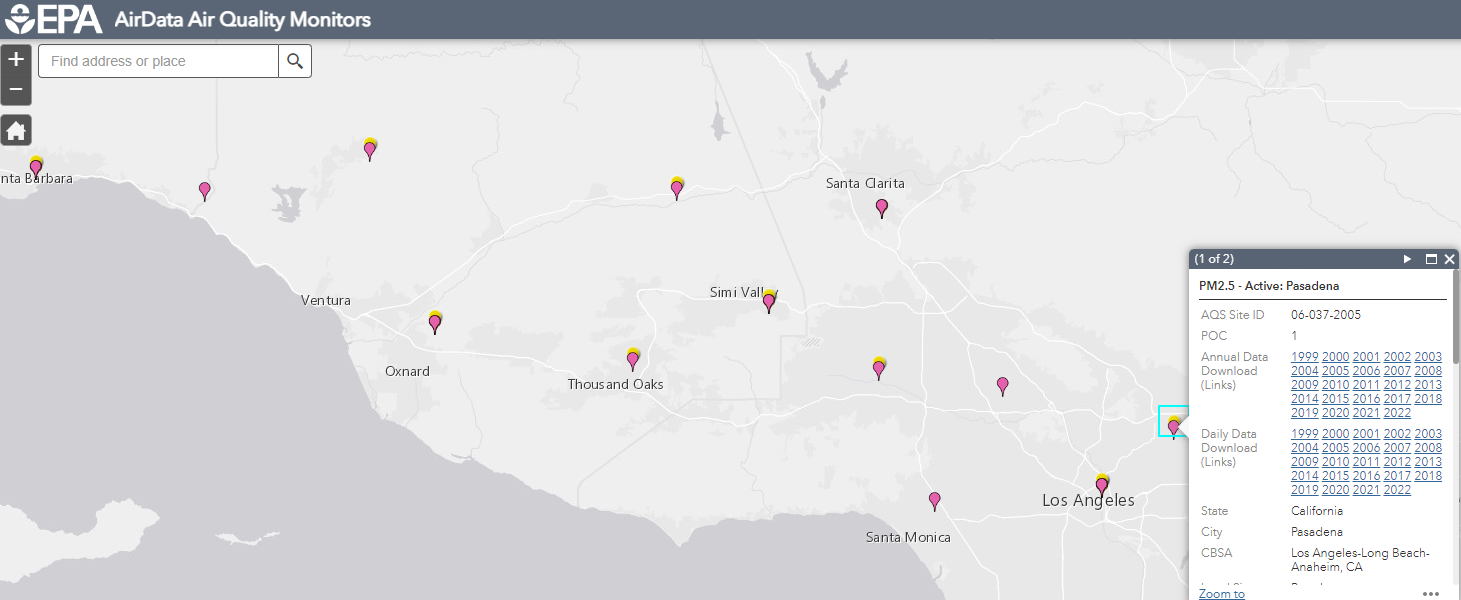The width and height of the screenshot is (1461, 600).
Task: Select marker north of Santa Monica
Action: point(935,500)
